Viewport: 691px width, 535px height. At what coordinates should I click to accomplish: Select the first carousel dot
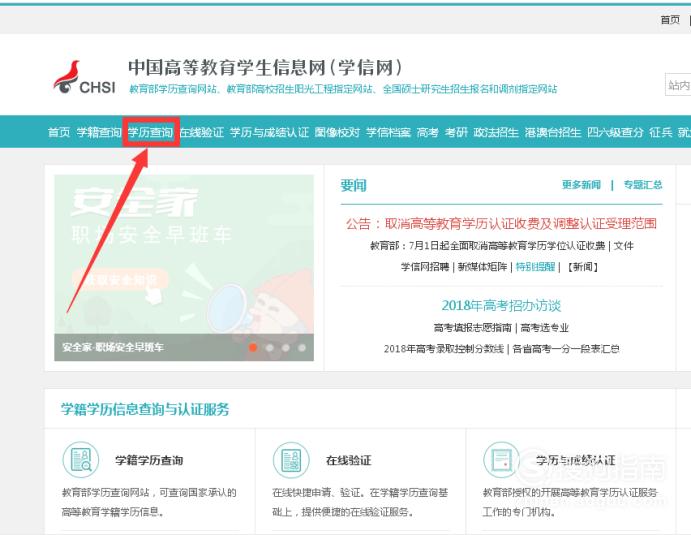click(x=253, y=348)
